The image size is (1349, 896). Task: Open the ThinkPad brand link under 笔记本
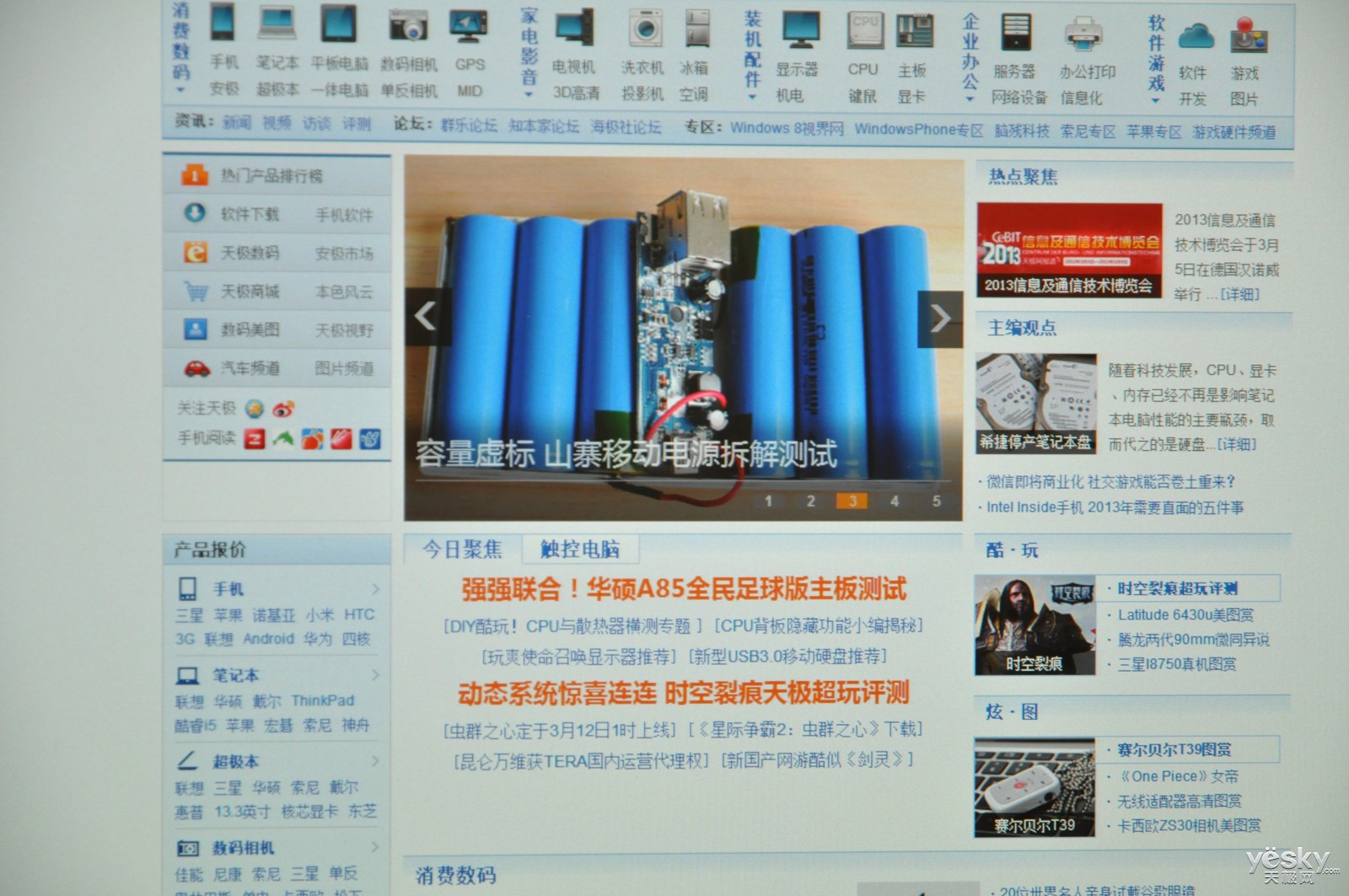coord(323,700)
